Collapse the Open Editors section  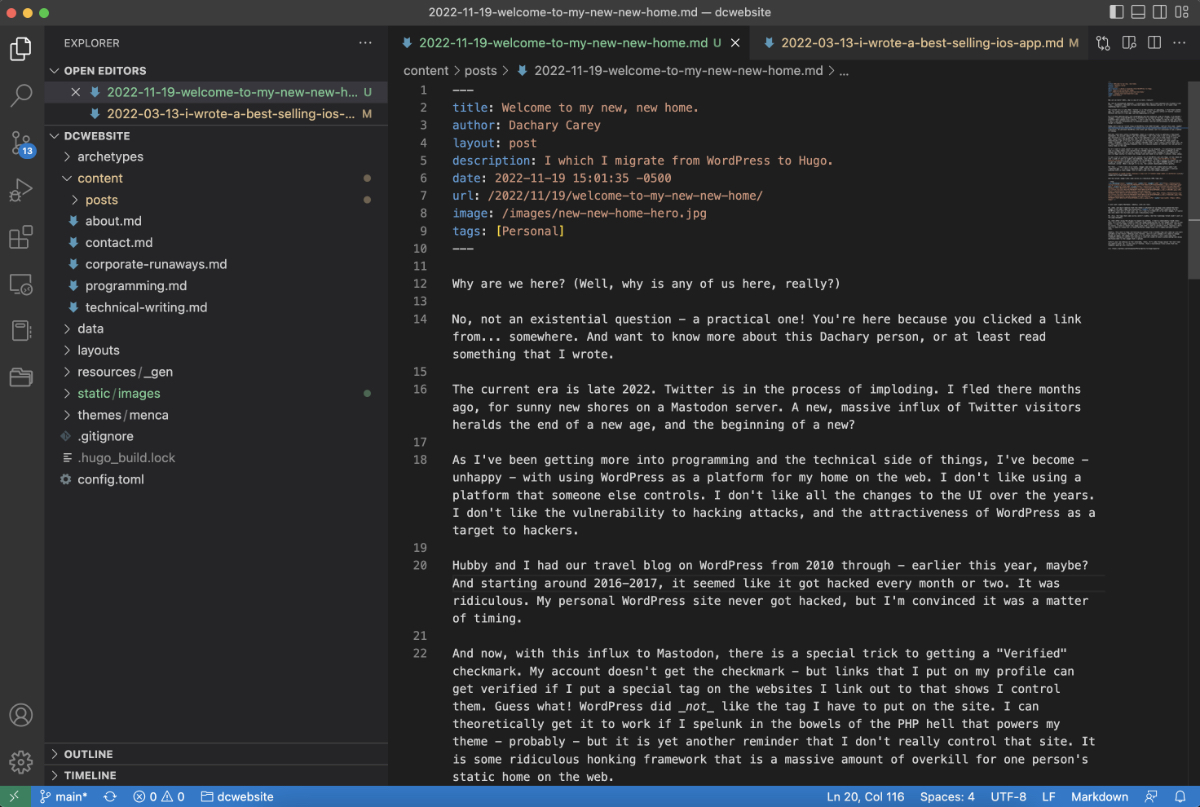click(216, 71)
